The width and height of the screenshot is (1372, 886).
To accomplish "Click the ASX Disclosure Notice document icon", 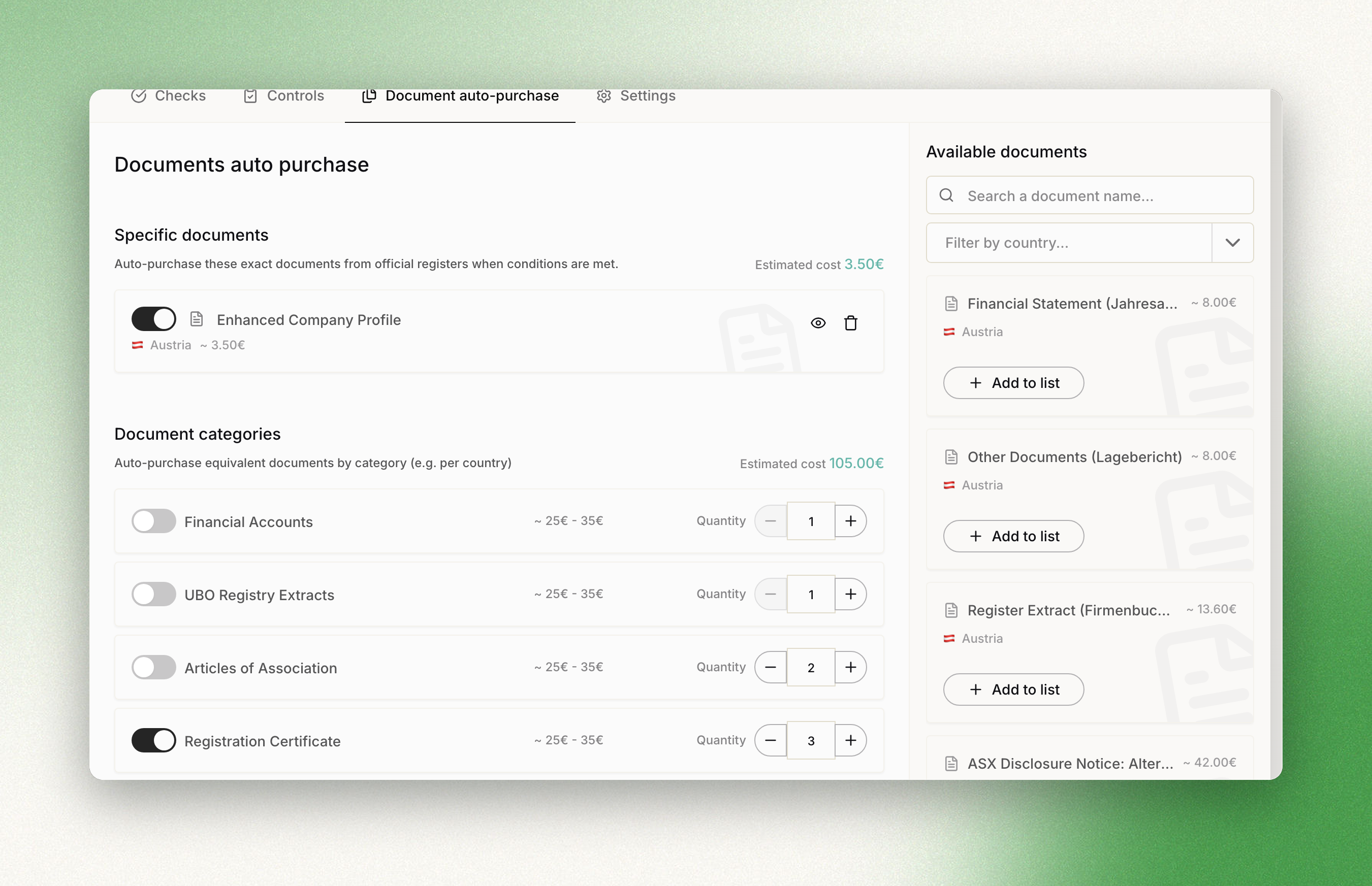I will [951, 764].
